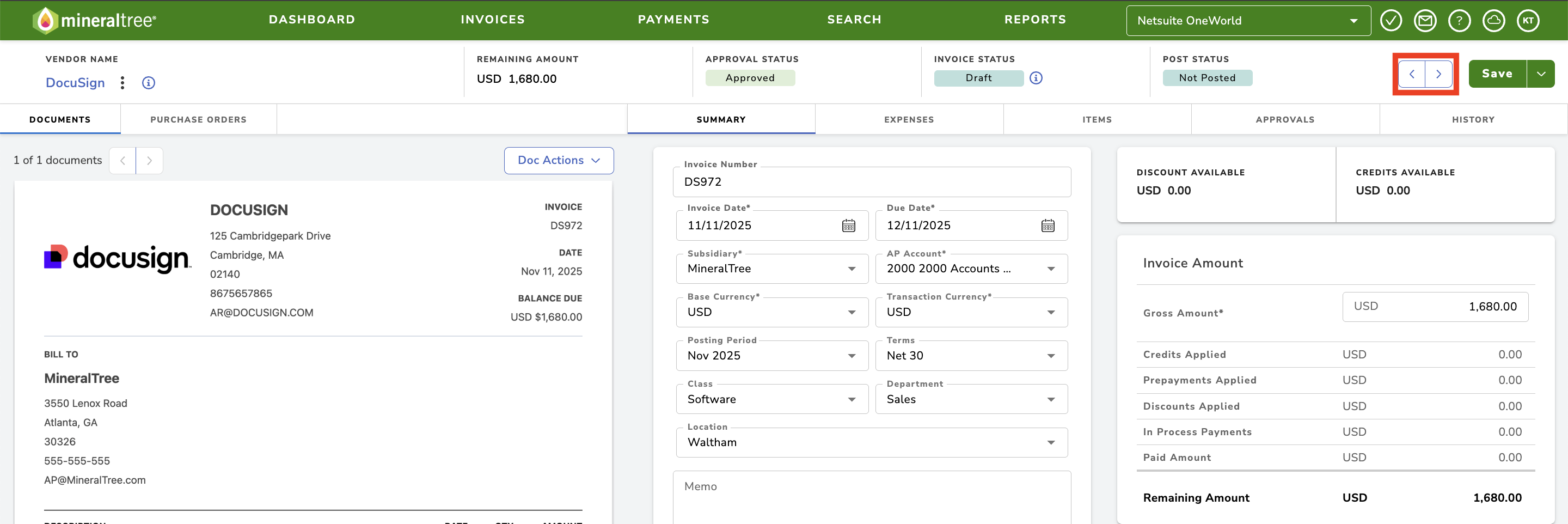
Task: Open the Invoice Date calendar picker
Action: 849,226
